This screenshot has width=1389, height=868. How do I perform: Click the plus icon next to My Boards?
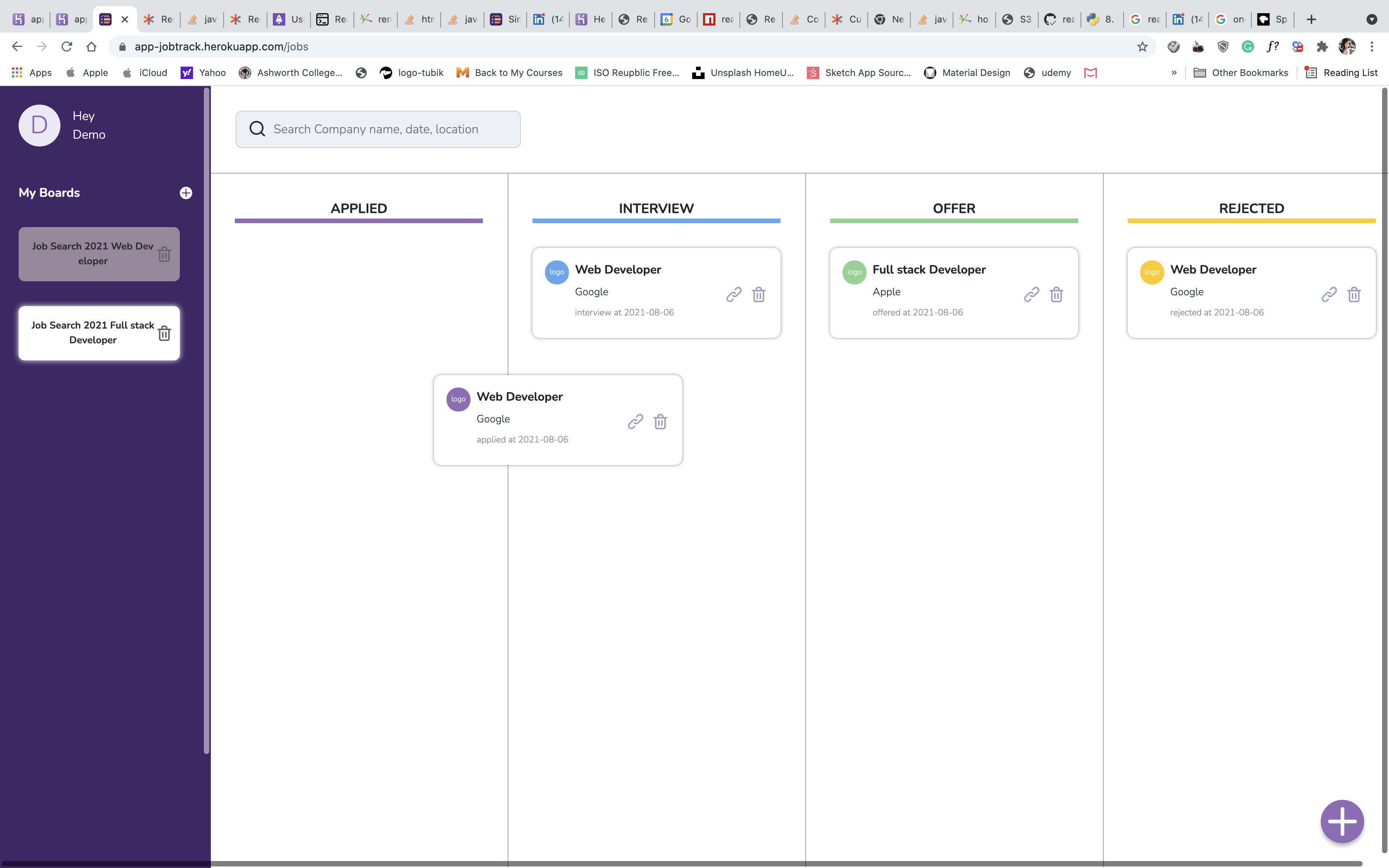click(x=186, y=193)
